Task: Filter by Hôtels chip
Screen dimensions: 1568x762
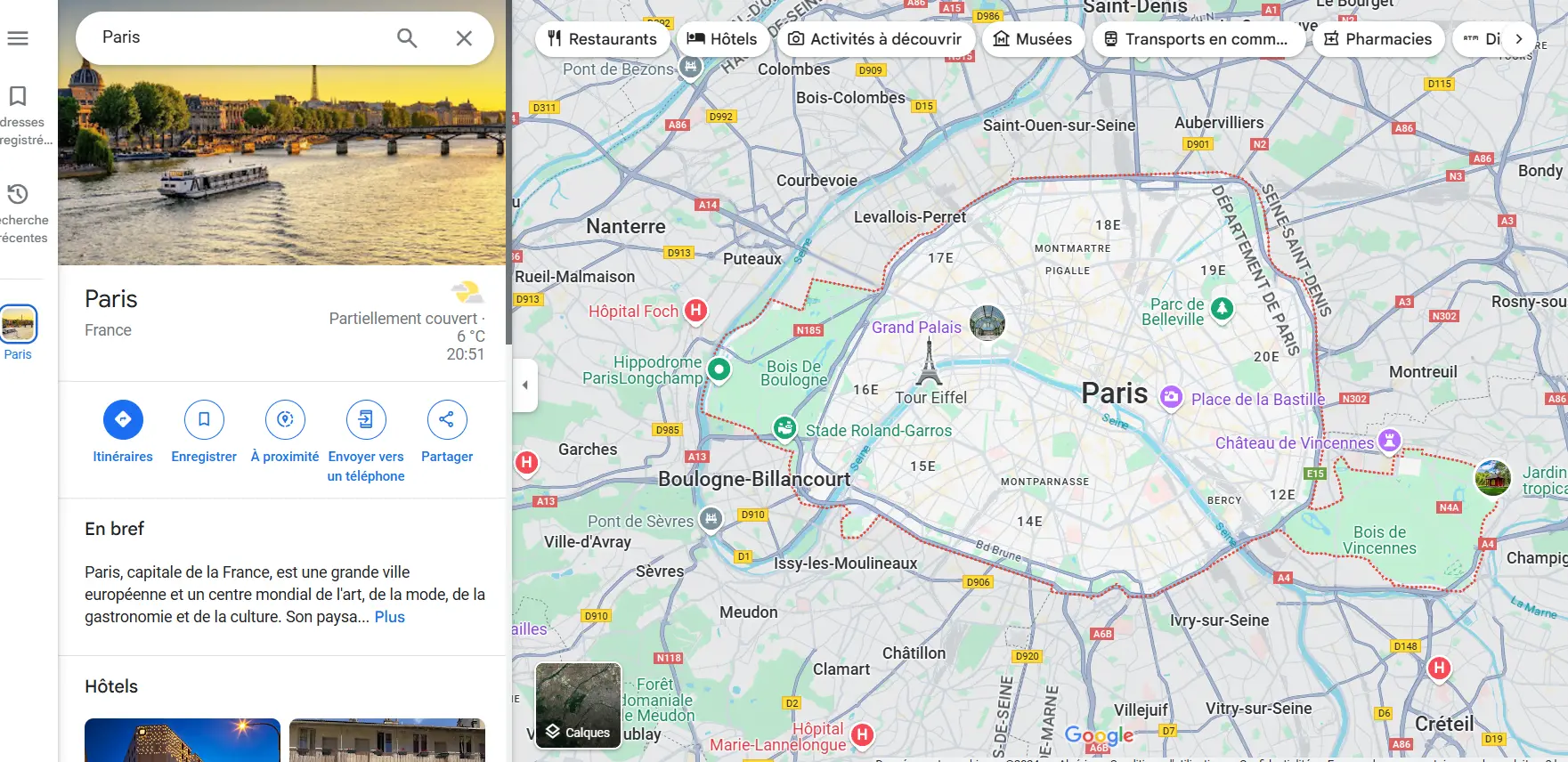Action: (x=722, y=39)
